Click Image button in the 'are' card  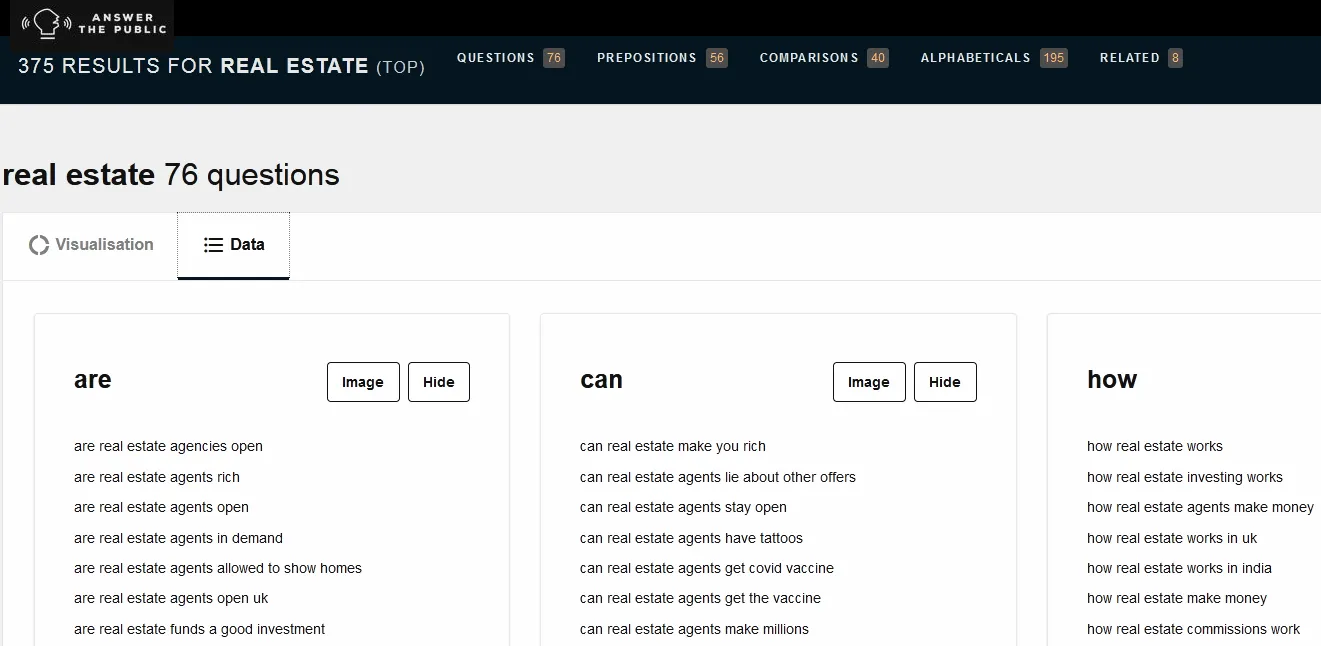point(363,382)
